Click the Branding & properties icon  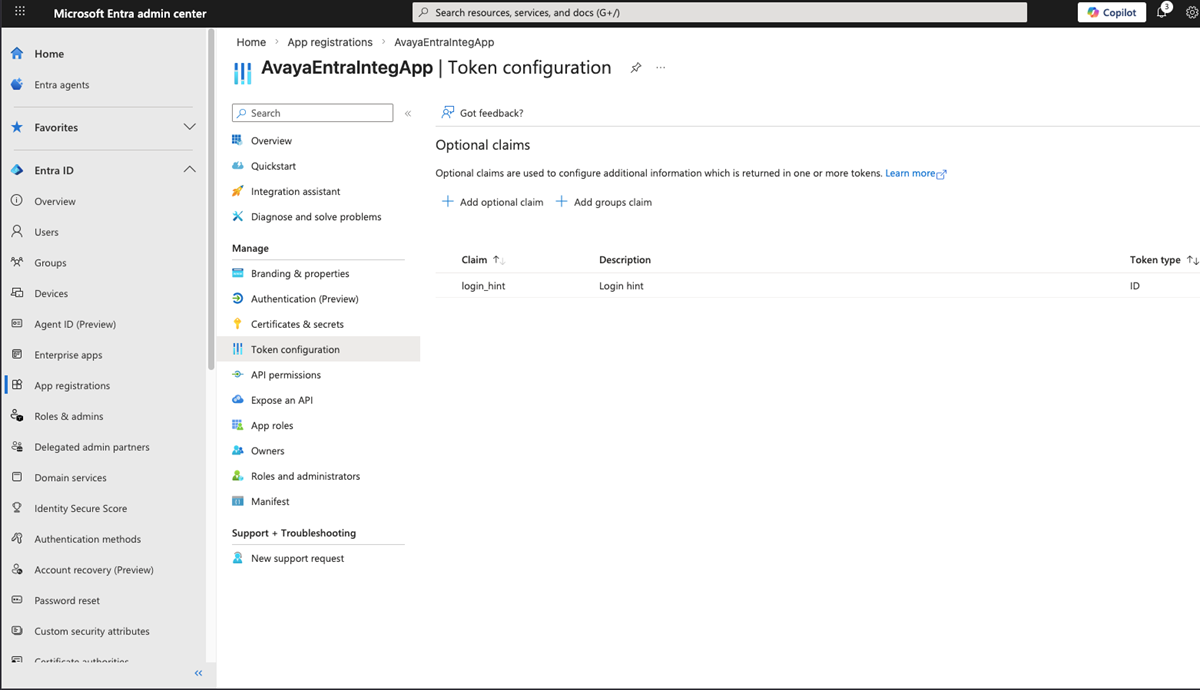[x=238, y=273]
